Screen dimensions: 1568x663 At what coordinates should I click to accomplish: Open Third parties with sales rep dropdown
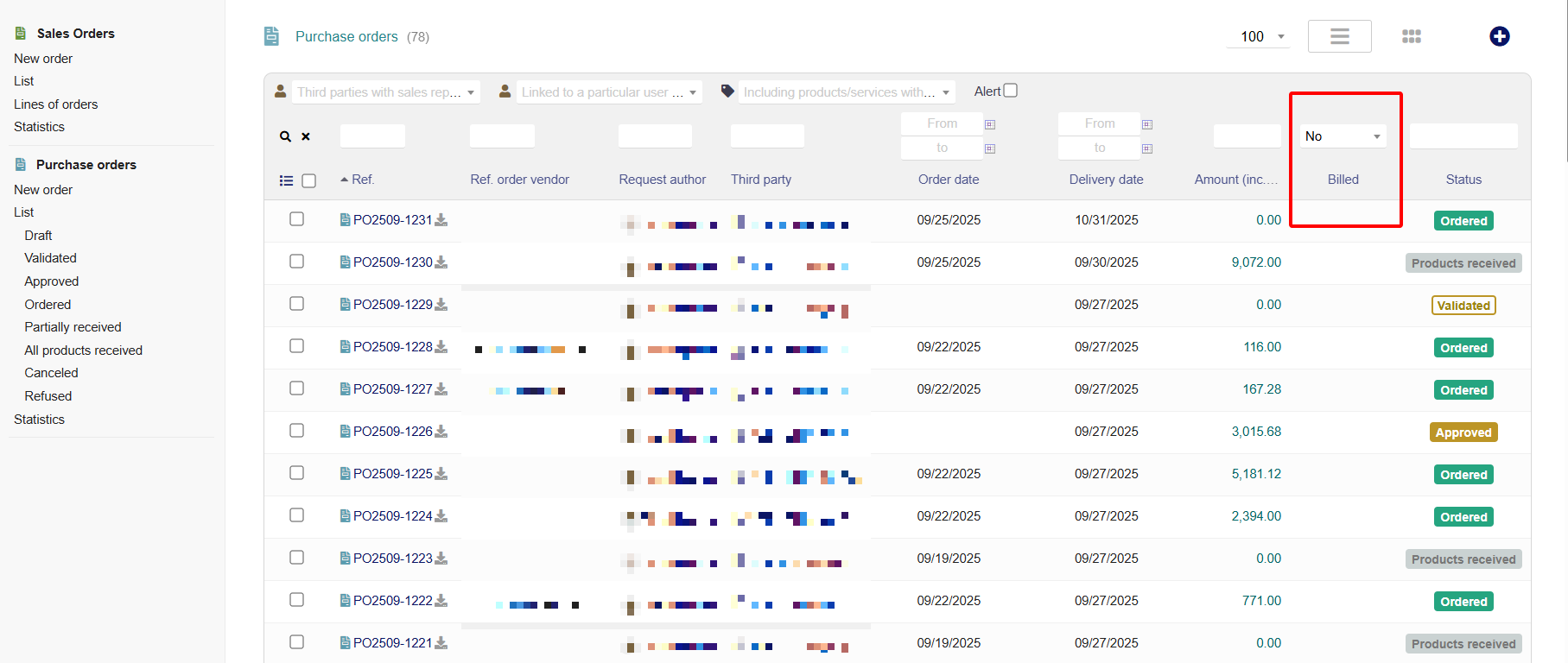click(x=385, y=92)
